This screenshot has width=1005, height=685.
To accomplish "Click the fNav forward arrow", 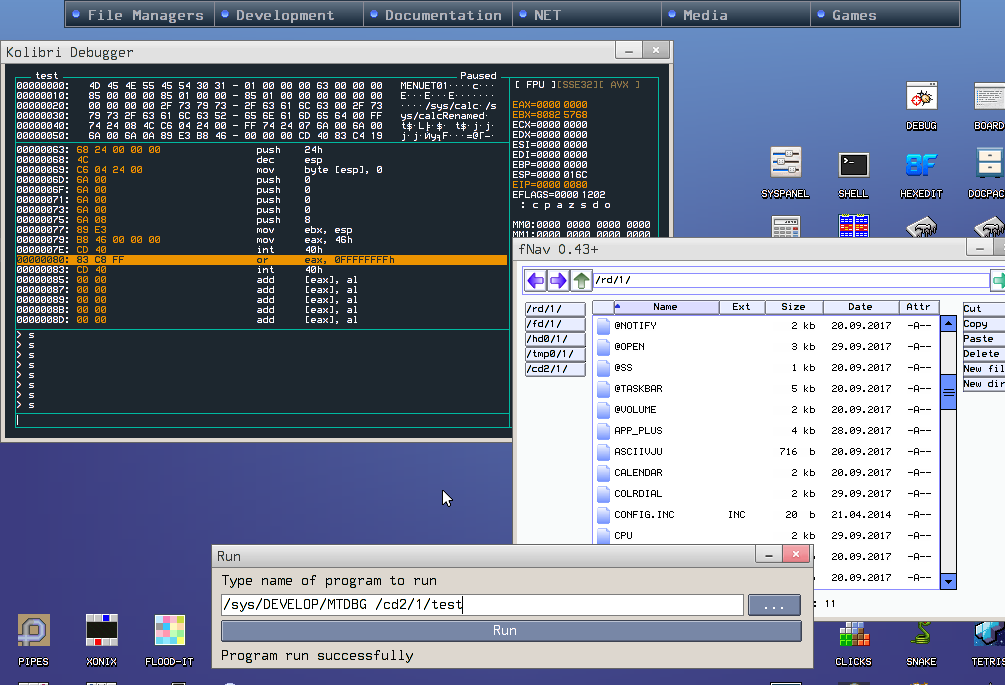I will [558, 280].
